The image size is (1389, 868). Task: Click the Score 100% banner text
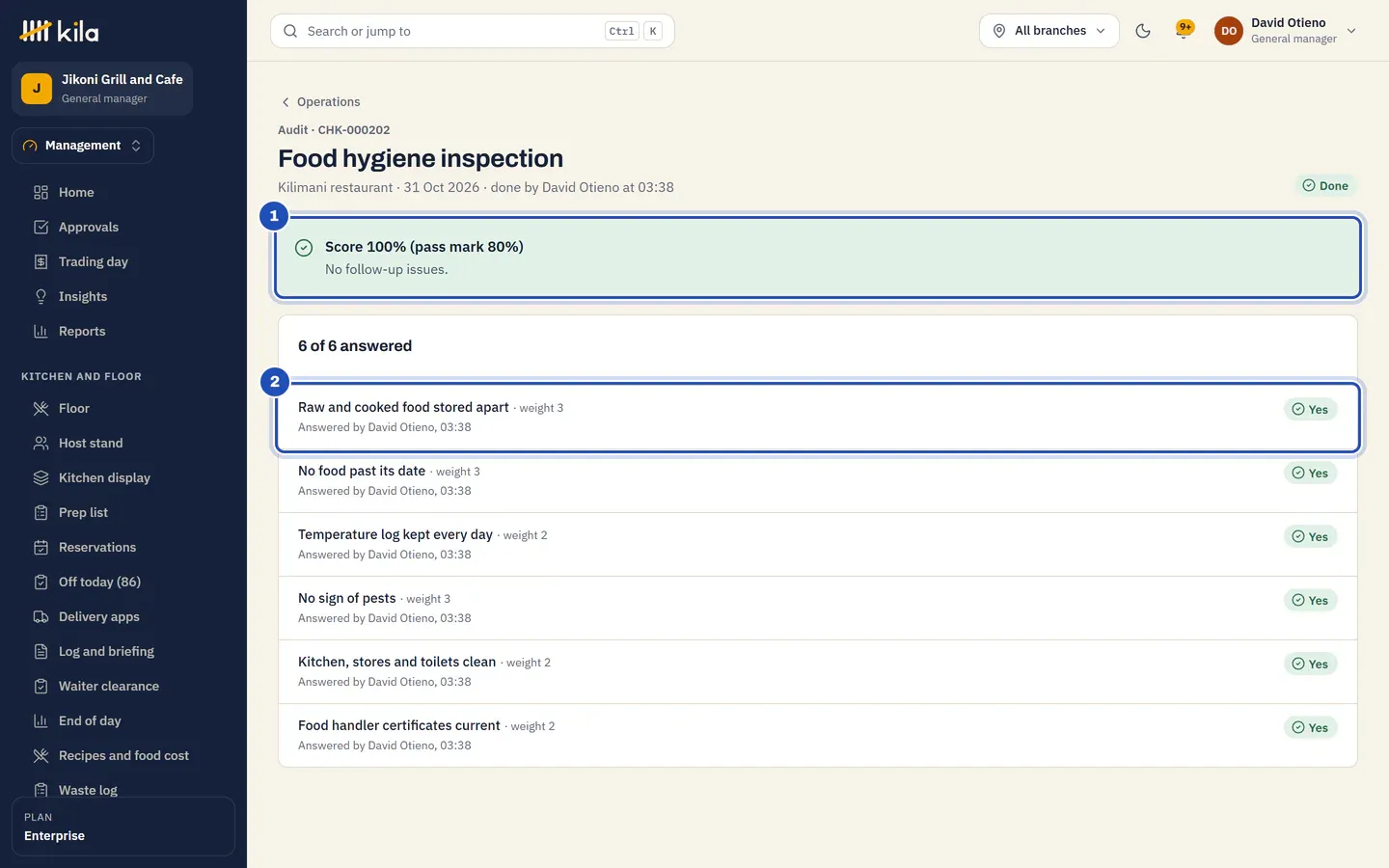point(424,247)
